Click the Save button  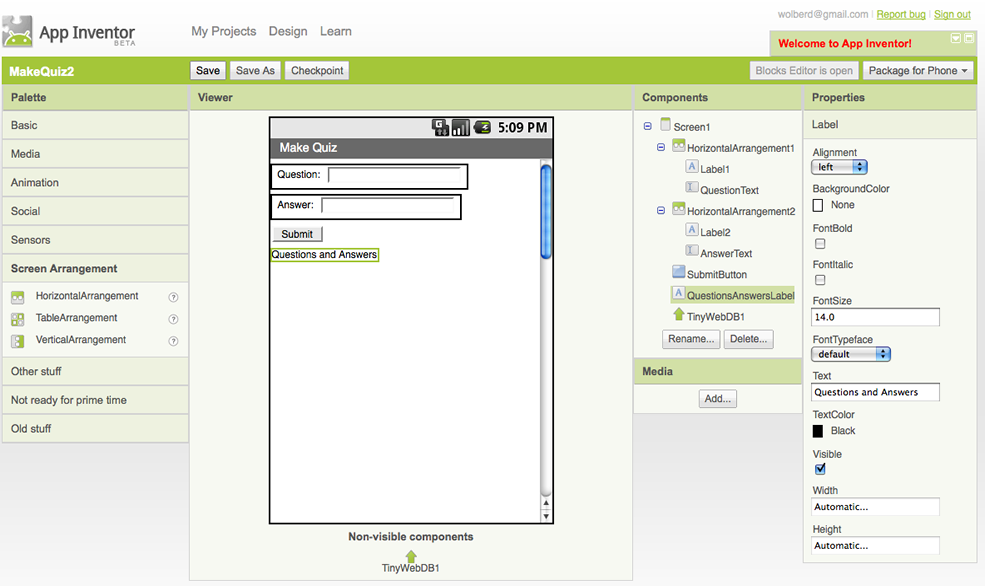click(208, 70)
